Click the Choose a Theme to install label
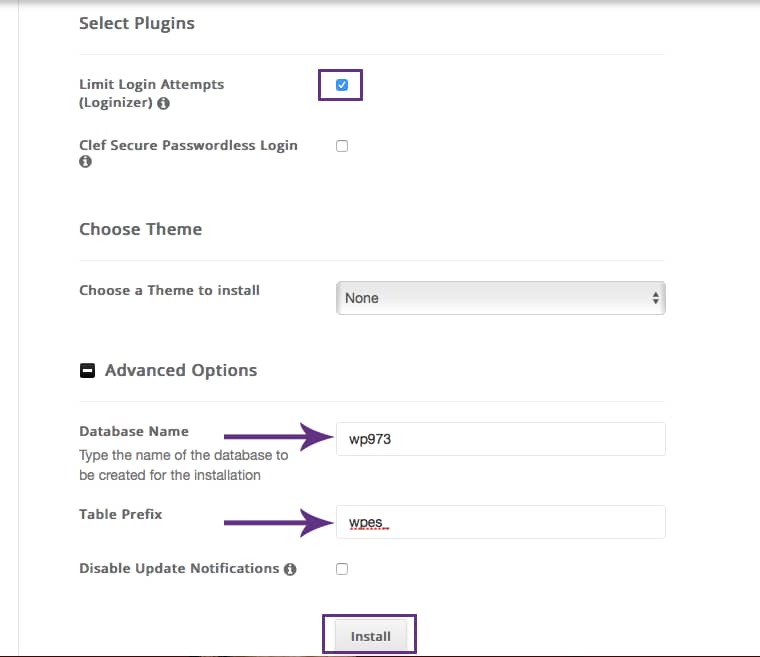The image size is (760, 657). 169,290
